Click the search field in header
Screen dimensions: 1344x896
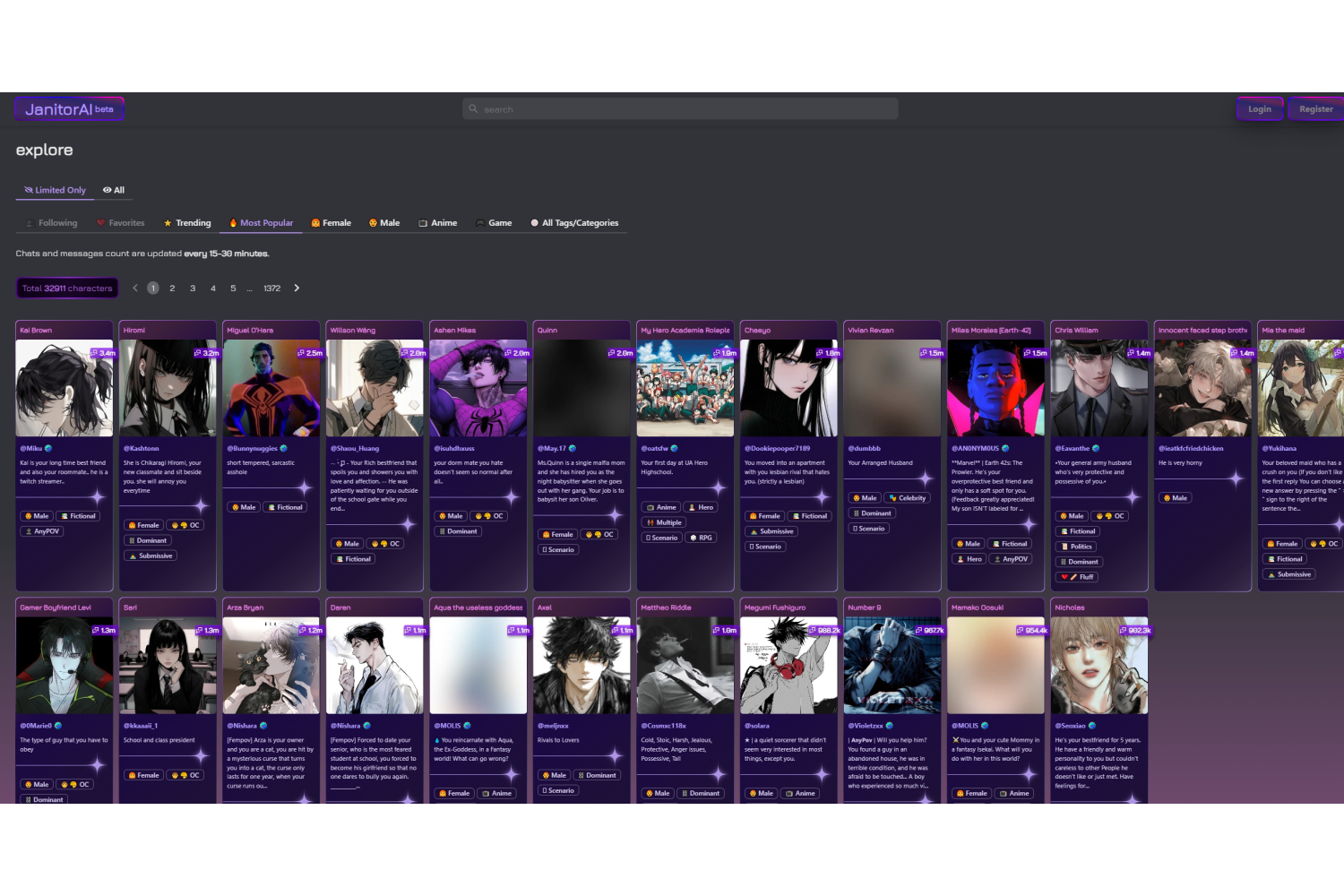[x=680, y=109]
